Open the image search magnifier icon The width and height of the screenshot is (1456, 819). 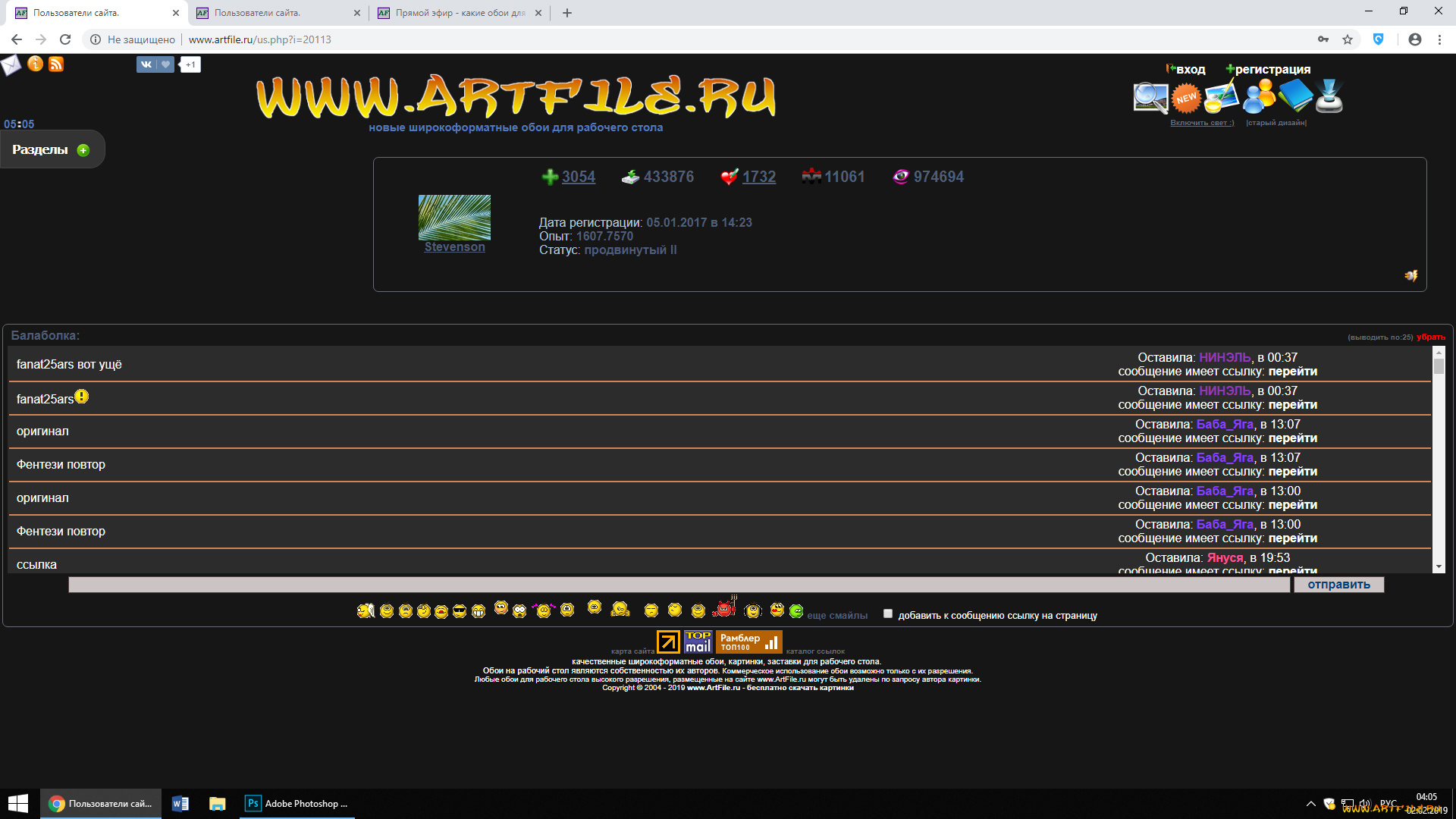pos(1150,98)
